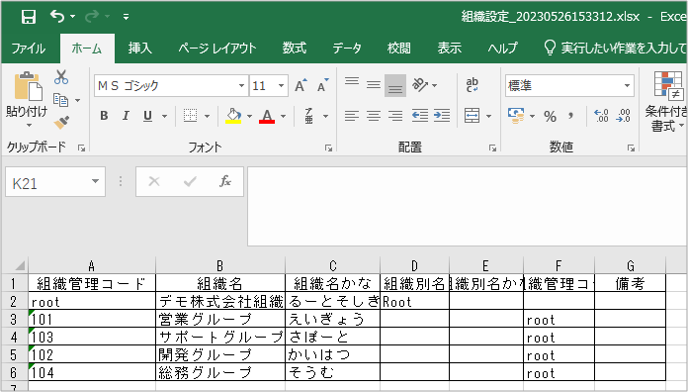The width and height of the screenshot is (688, 392).
Task: Open the データ tab
Action: tap(347, 48)
